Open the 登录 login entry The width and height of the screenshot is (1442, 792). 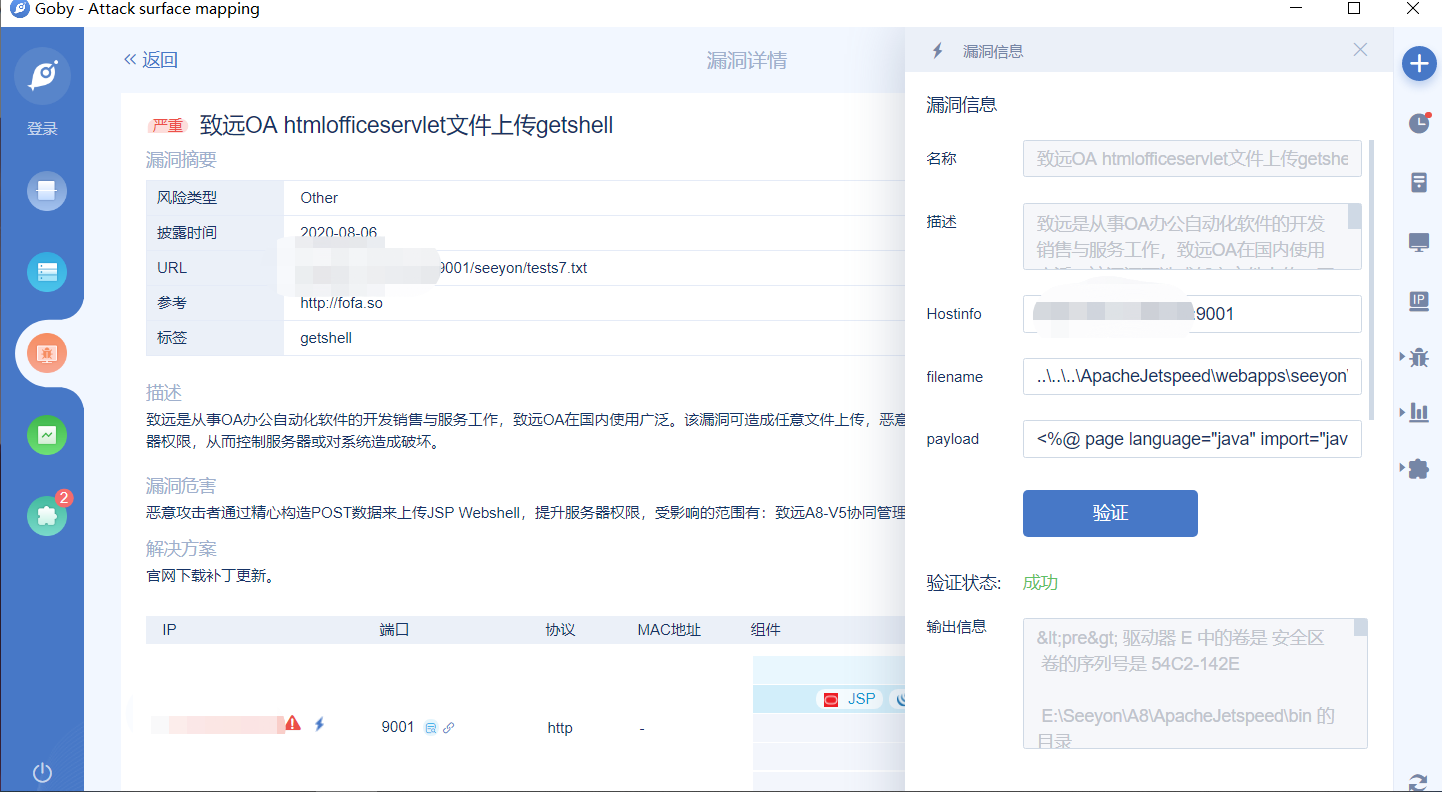[42, 129]
